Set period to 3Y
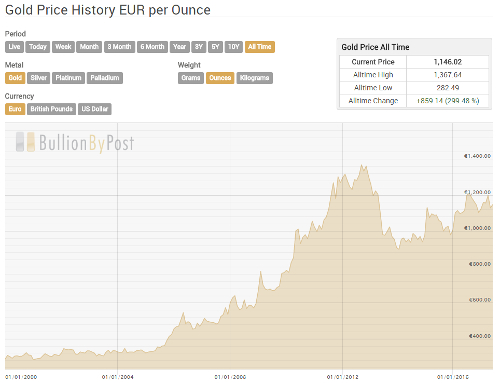 pyautogui.click(x=199, y=47)
